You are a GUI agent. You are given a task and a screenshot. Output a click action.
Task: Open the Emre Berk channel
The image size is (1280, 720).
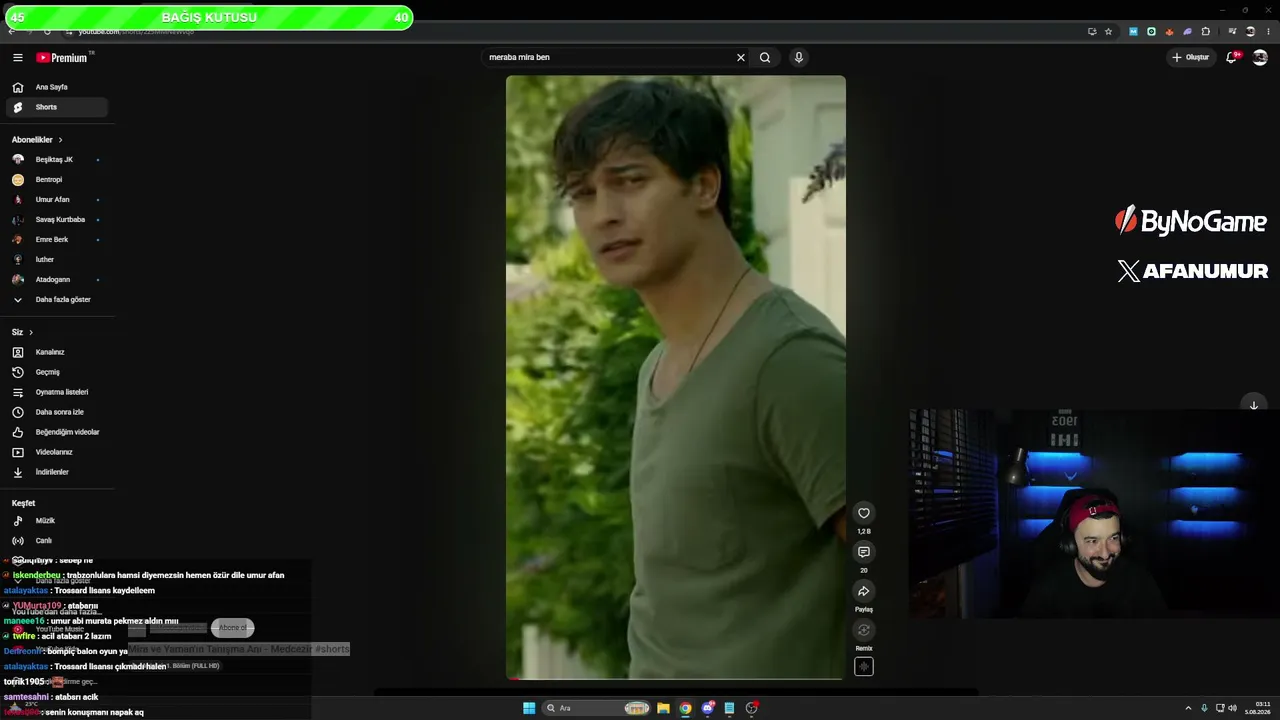coord(57,240)
